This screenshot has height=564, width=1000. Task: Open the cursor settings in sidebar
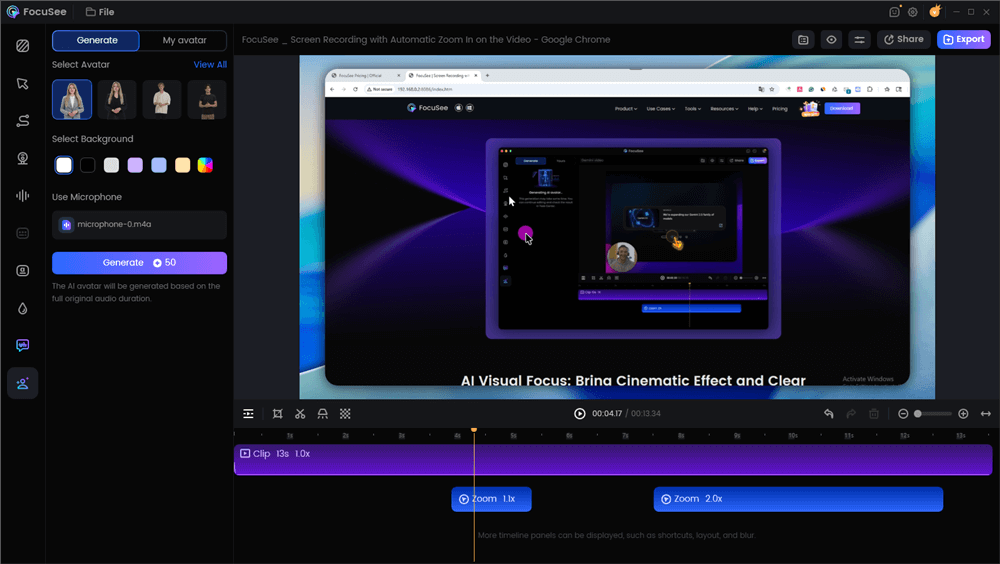coord(22,84)
